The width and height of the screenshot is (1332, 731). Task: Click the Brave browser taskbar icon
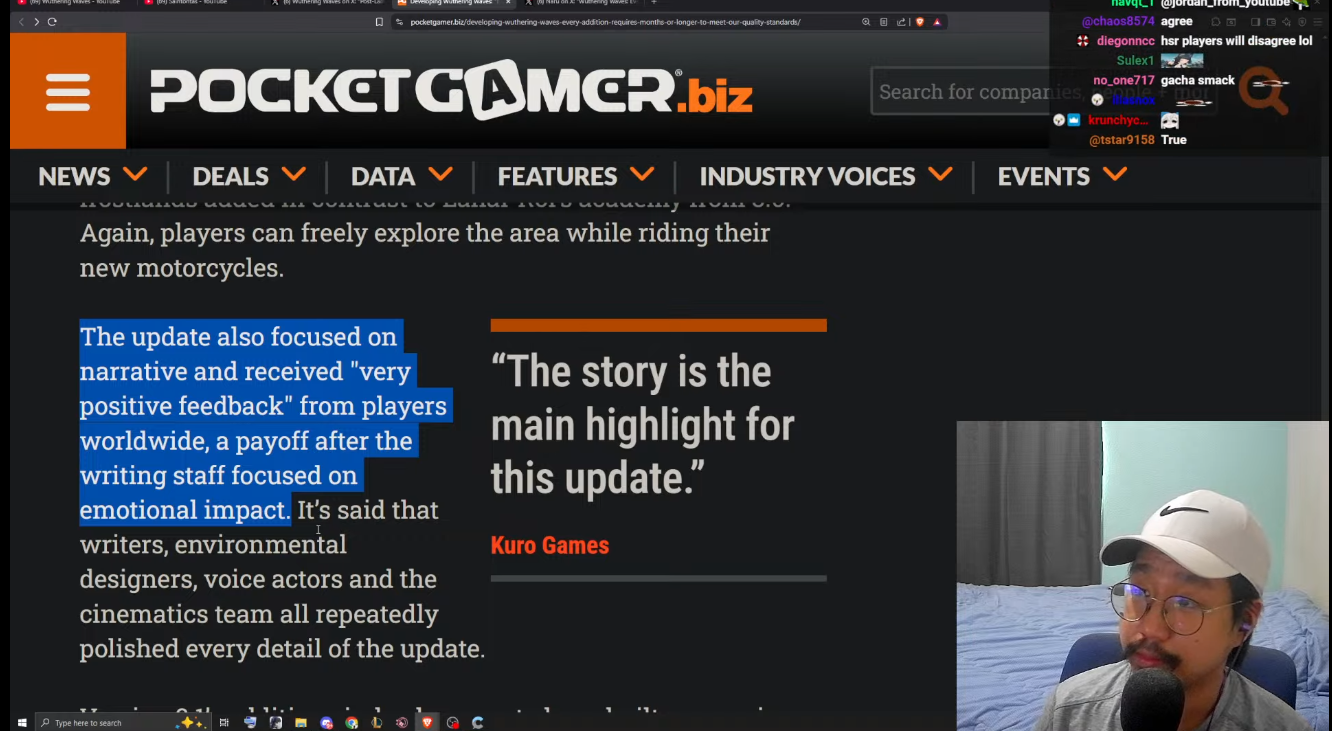coord(428,722)
